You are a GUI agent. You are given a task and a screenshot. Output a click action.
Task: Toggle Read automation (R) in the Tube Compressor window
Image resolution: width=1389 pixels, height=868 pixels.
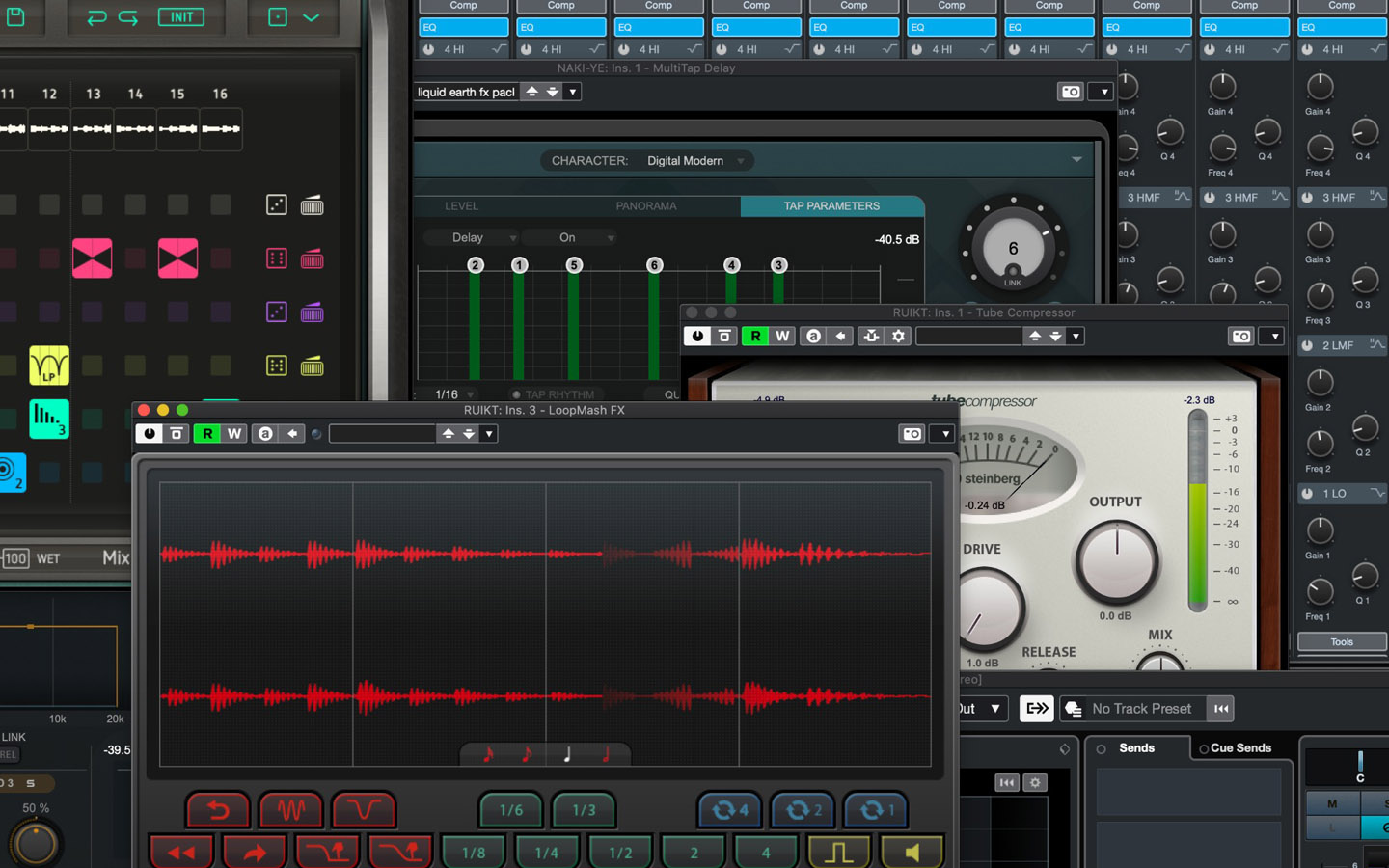[755, 336]
